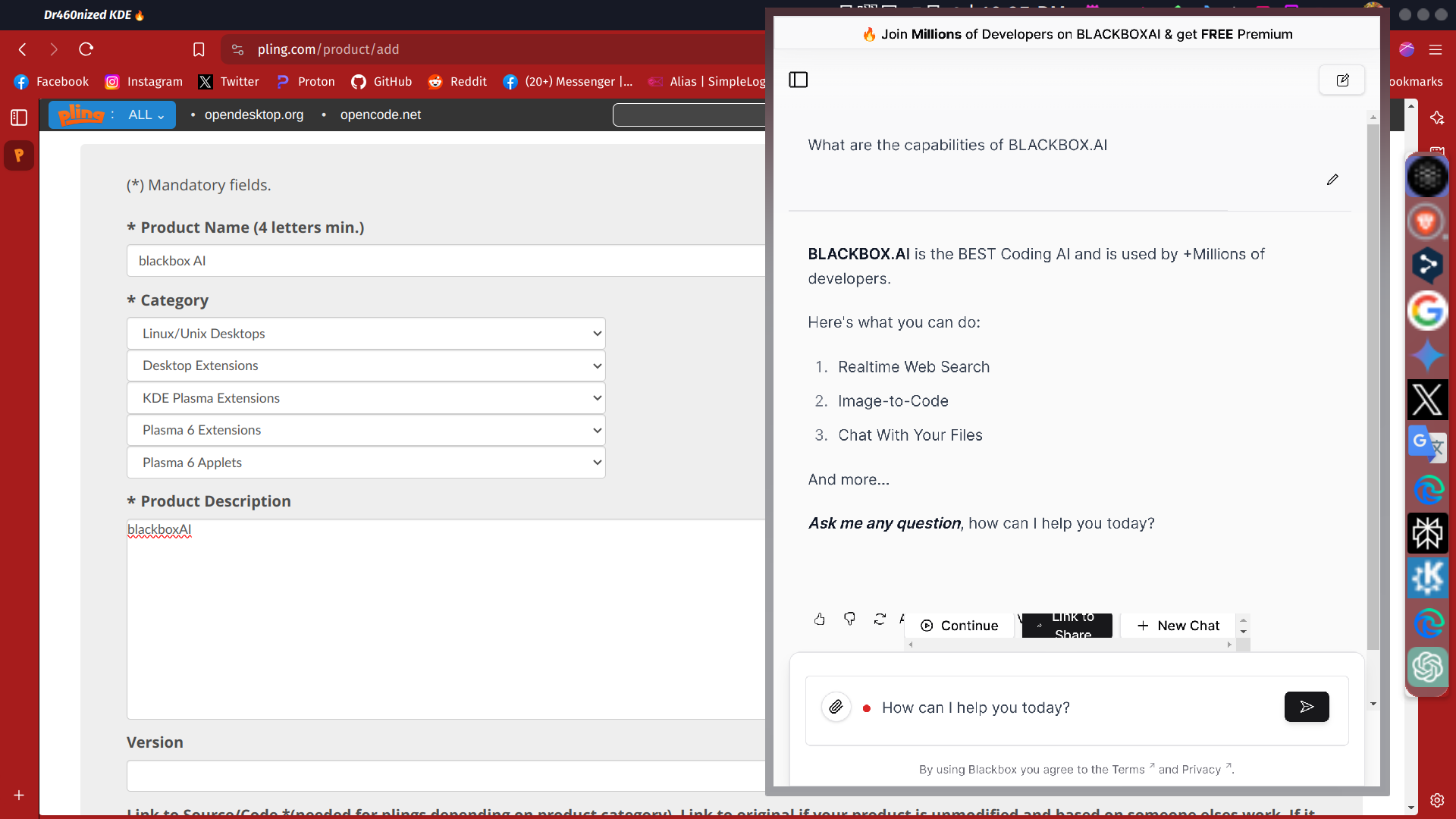Open the Proton bookmark
Viewport: 1456px width, 819px height.
tap(306, 81)
